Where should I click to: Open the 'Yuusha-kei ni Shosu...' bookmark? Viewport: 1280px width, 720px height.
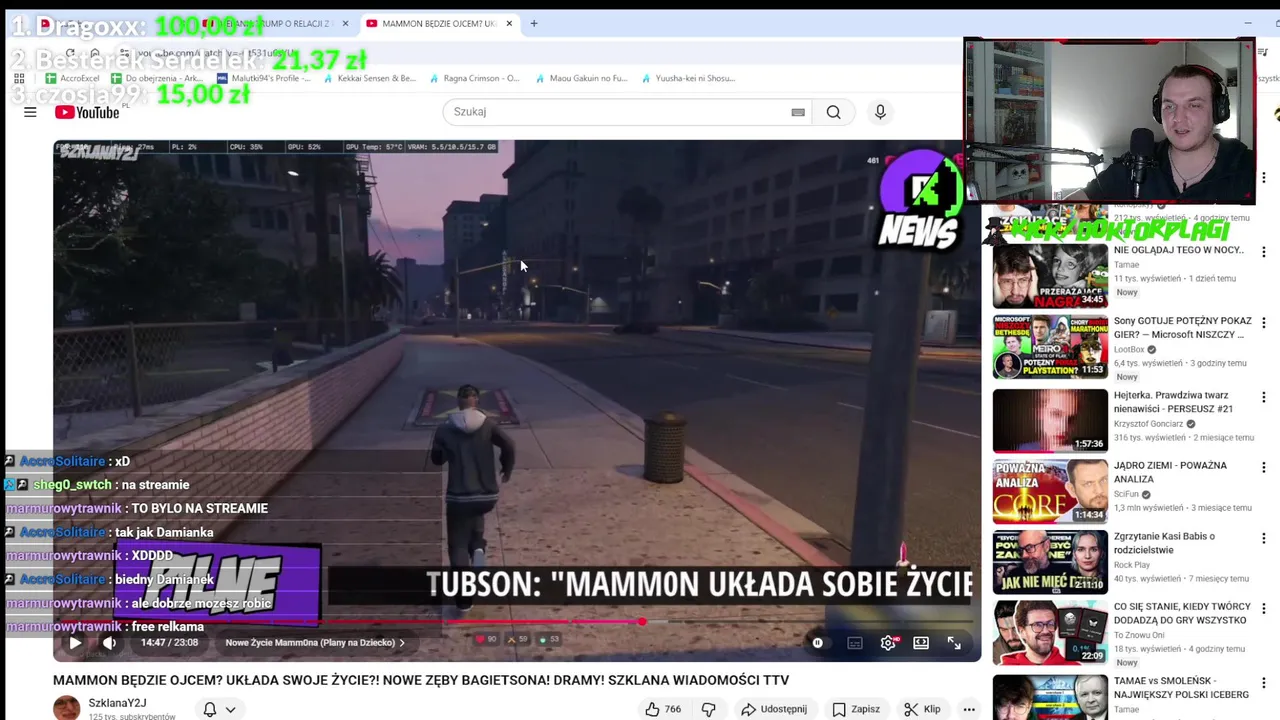coord(688,78)
